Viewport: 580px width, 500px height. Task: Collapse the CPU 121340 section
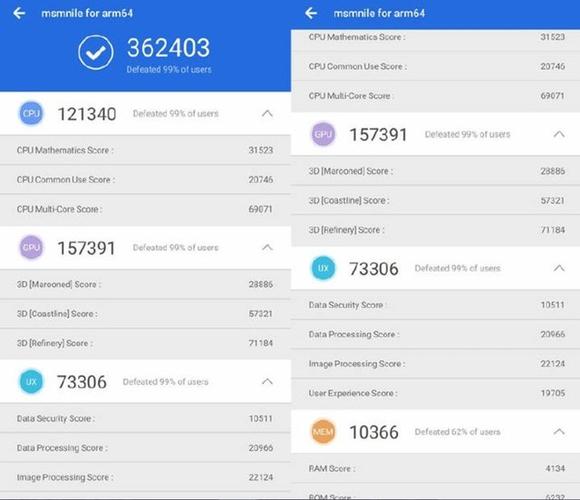267,113
